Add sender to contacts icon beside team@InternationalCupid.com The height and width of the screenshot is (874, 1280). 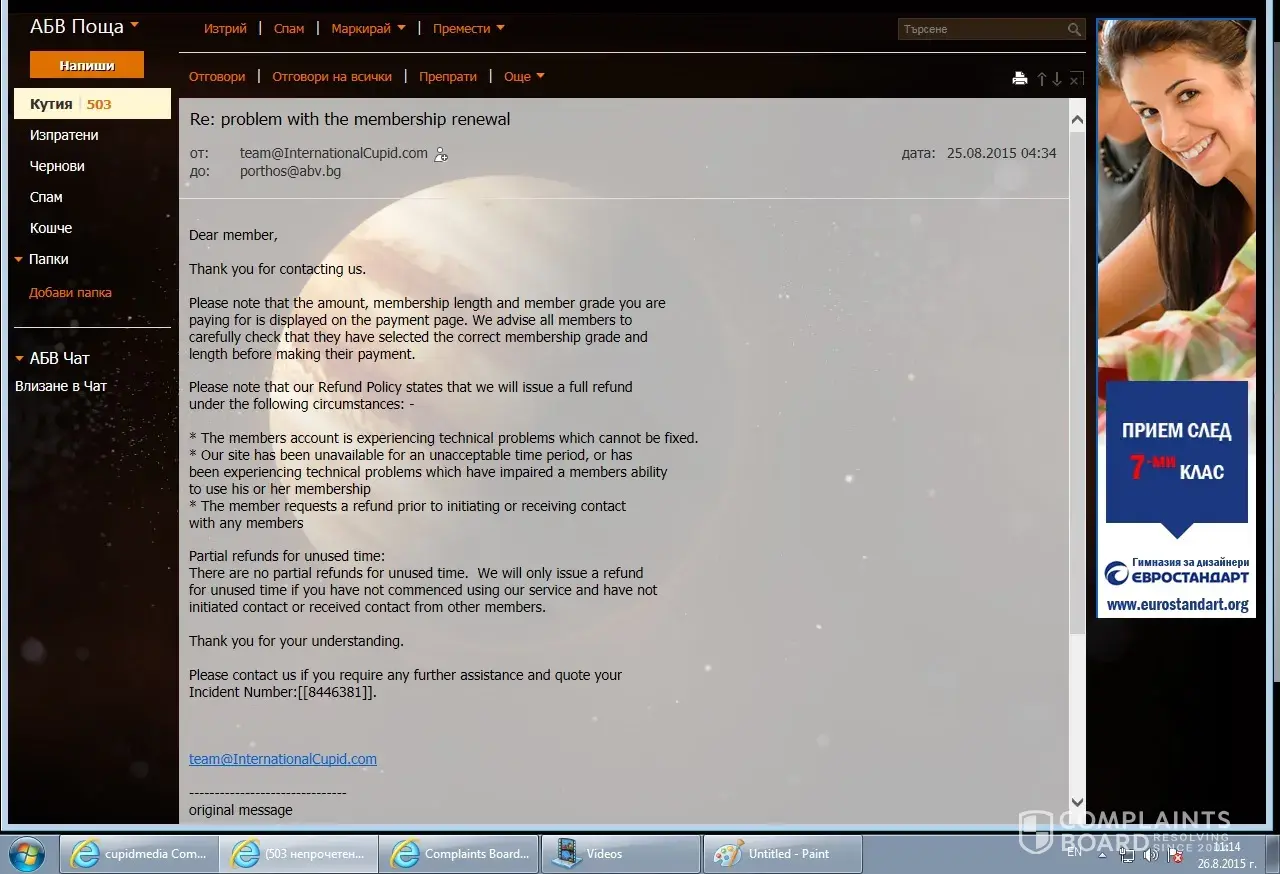point(441,154)
